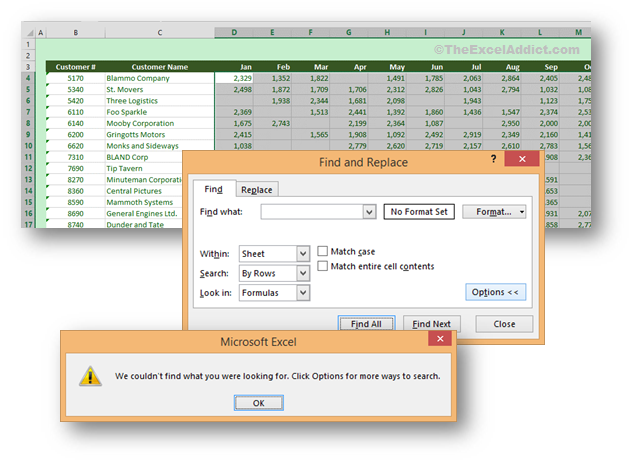Select the Tip Tavern cell

pos(144,168)
